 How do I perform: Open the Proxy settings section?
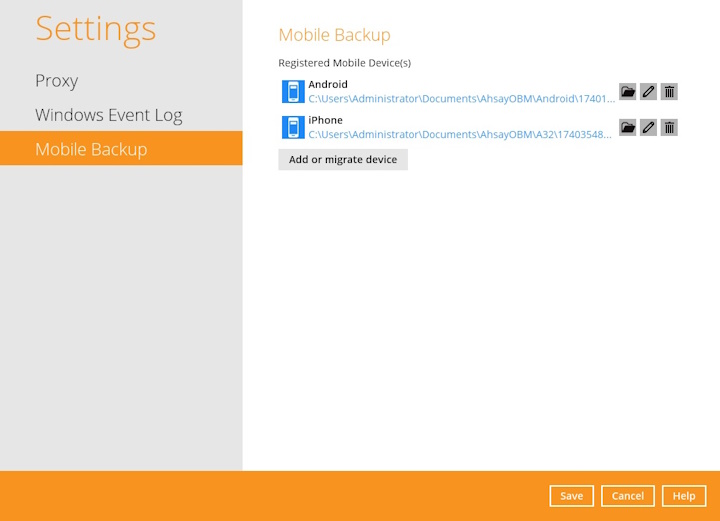56,81
